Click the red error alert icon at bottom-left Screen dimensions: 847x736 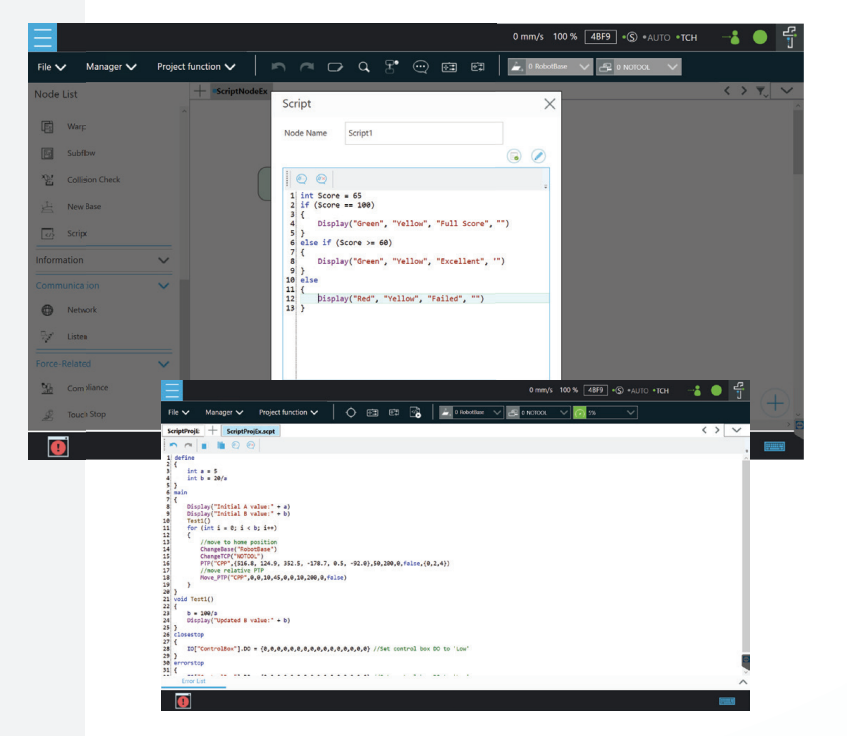pyautogui.click(x=58, y=448)
